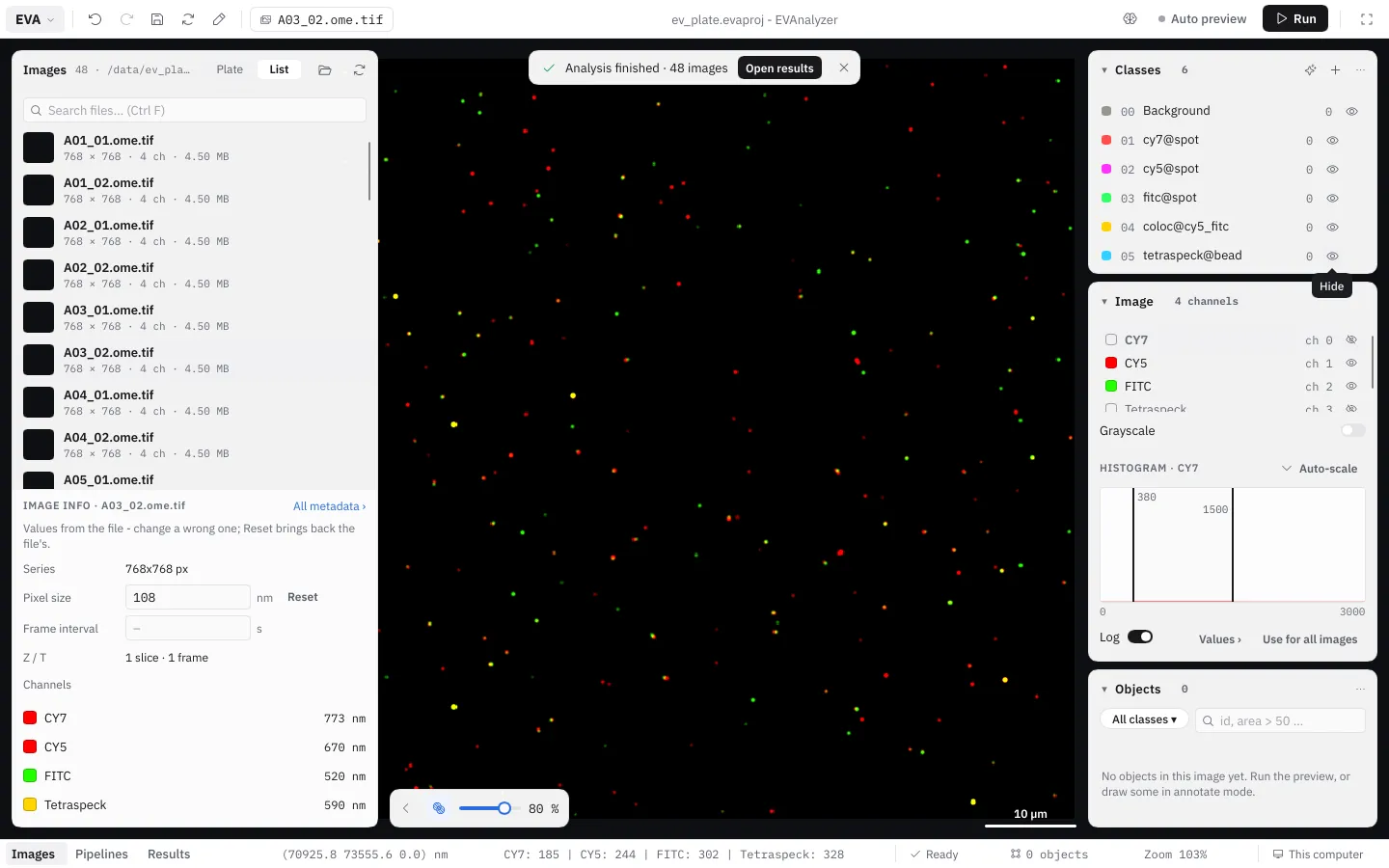Viewport: 1389px width, 868px height.
Task: Hide the Background class
Action: [1351, 112]
